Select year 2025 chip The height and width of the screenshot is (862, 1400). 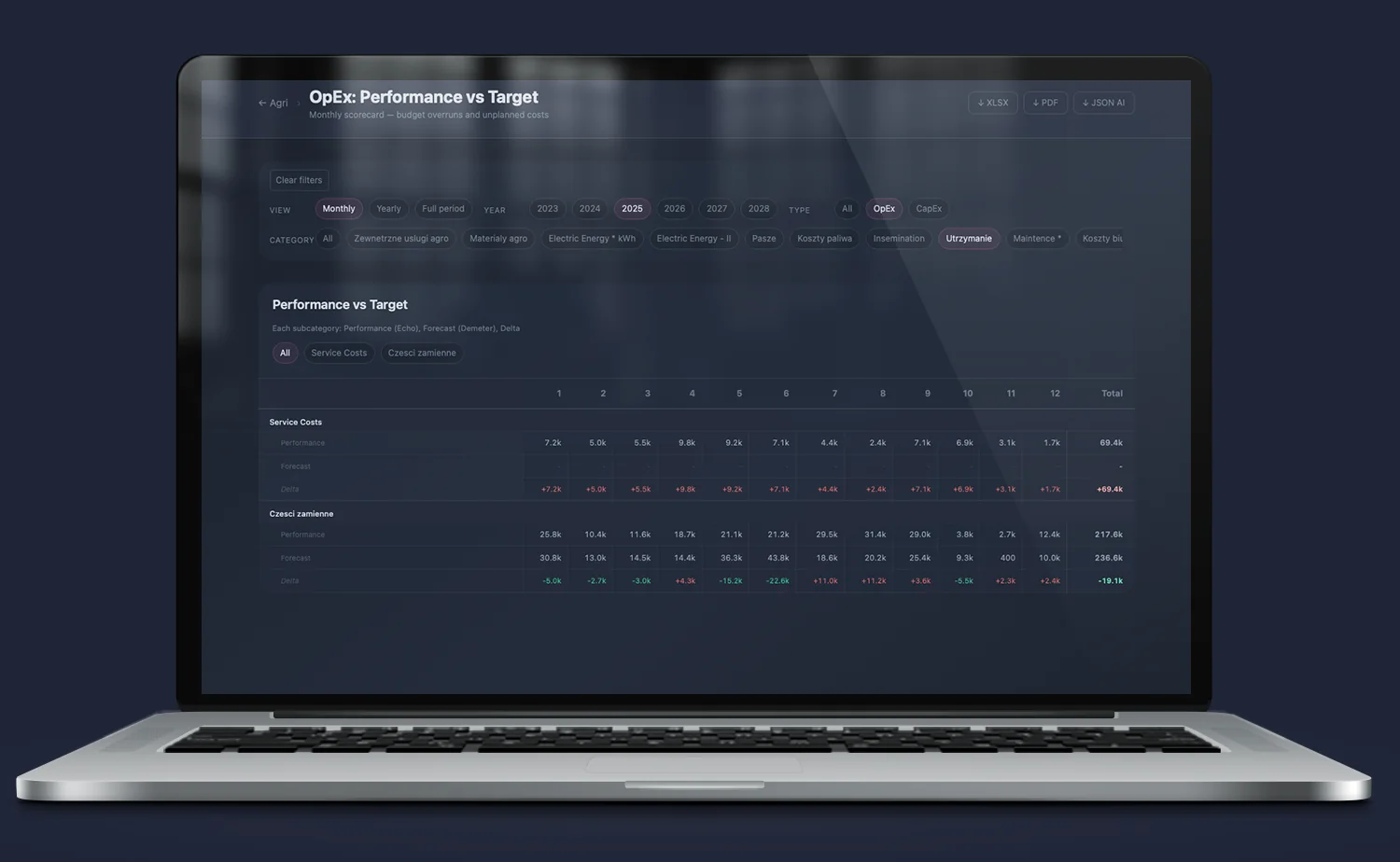632,209
